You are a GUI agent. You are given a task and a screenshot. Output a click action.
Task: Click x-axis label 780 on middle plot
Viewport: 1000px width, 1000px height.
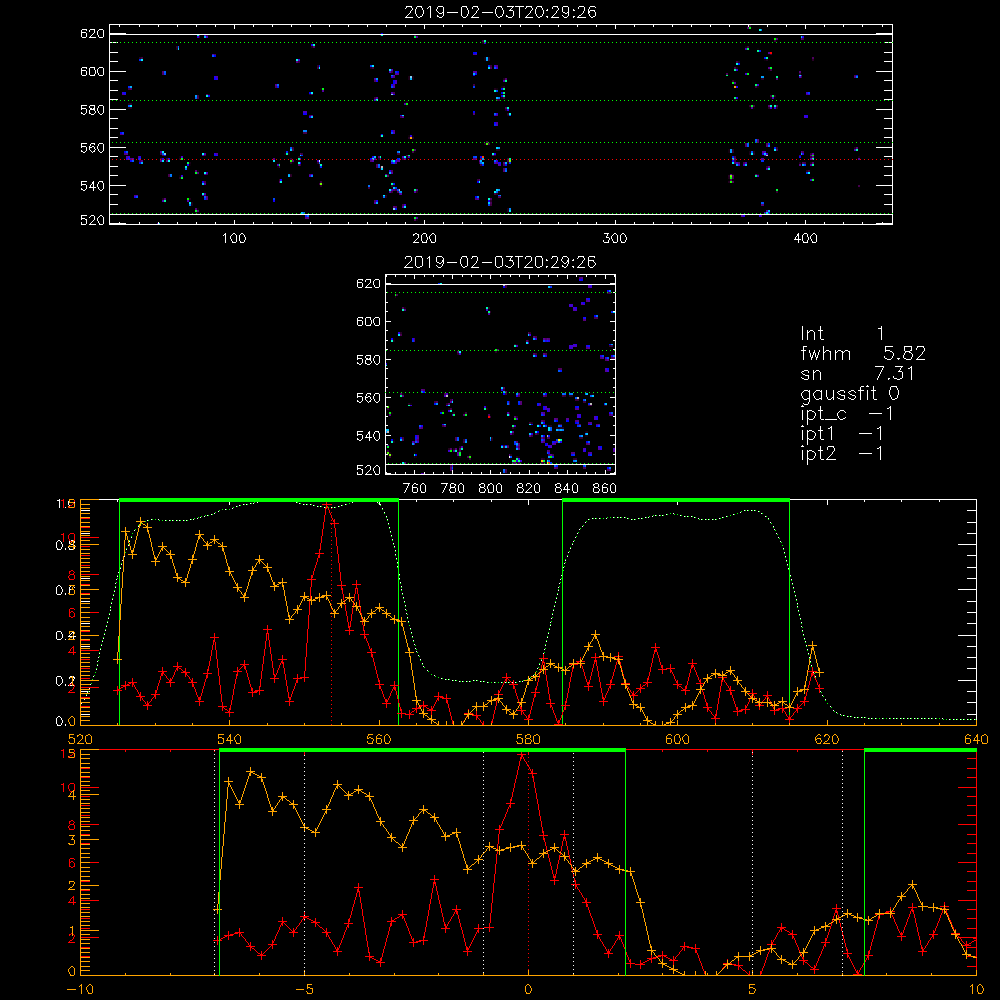coord(453,489)
